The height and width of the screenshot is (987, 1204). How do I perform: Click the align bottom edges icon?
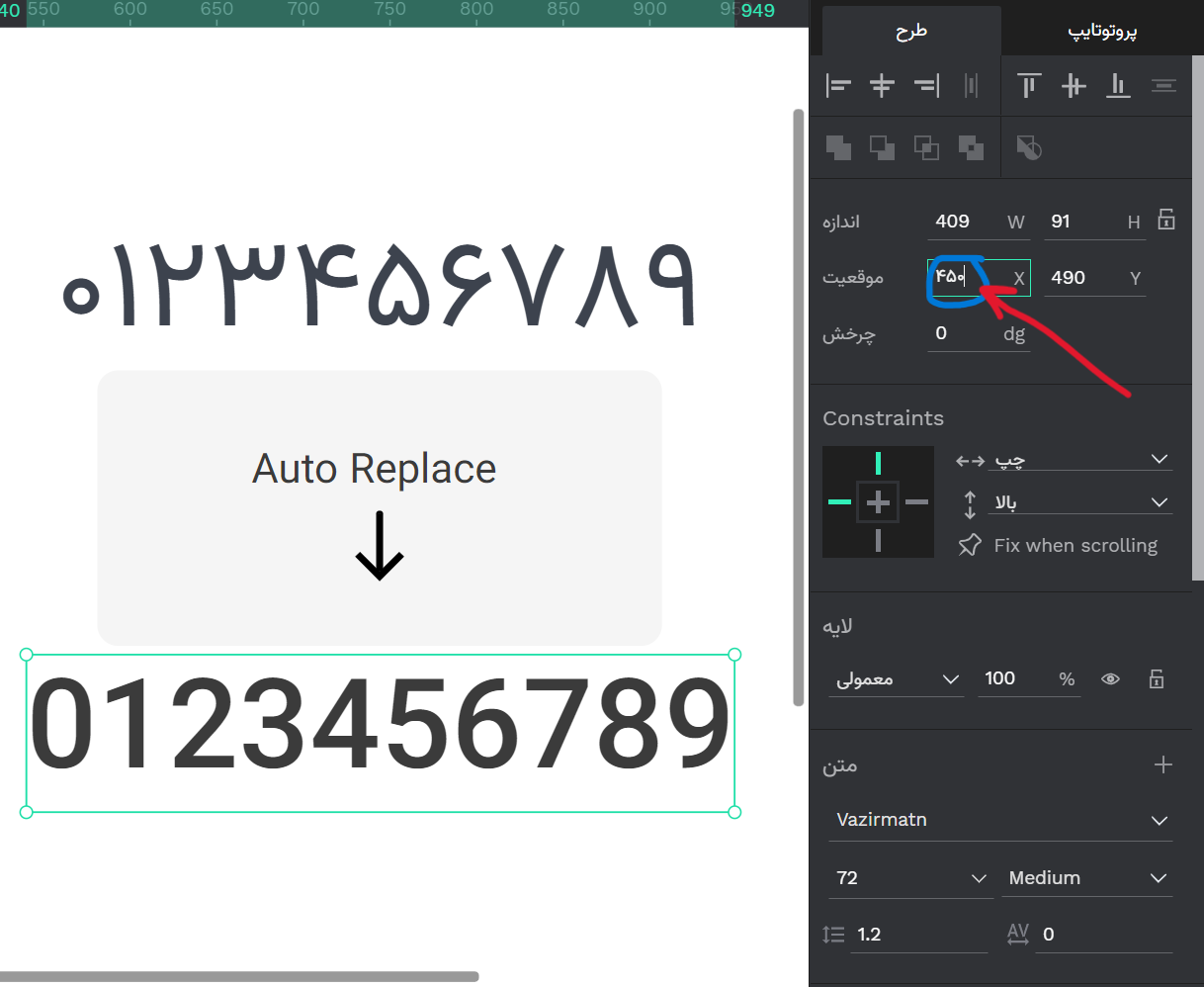click(x=1118, y=86)
